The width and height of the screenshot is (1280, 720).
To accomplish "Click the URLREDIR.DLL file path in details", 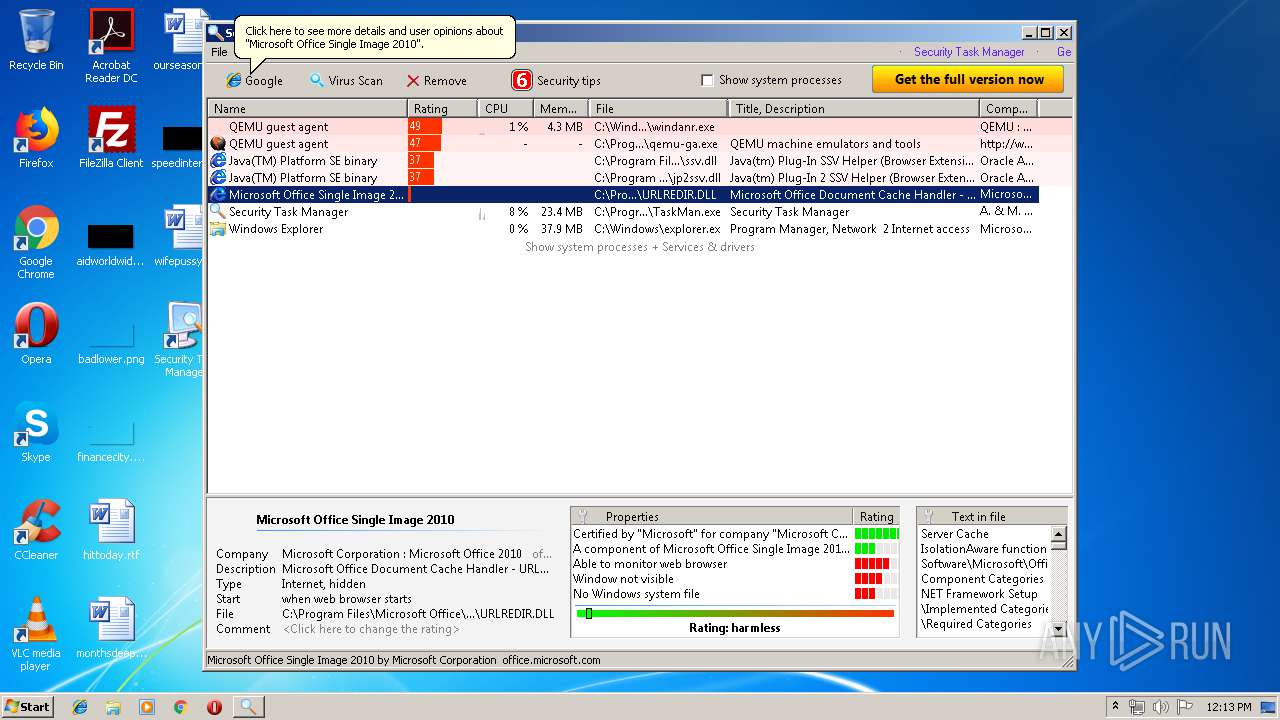I will click(x=418, y=614).
